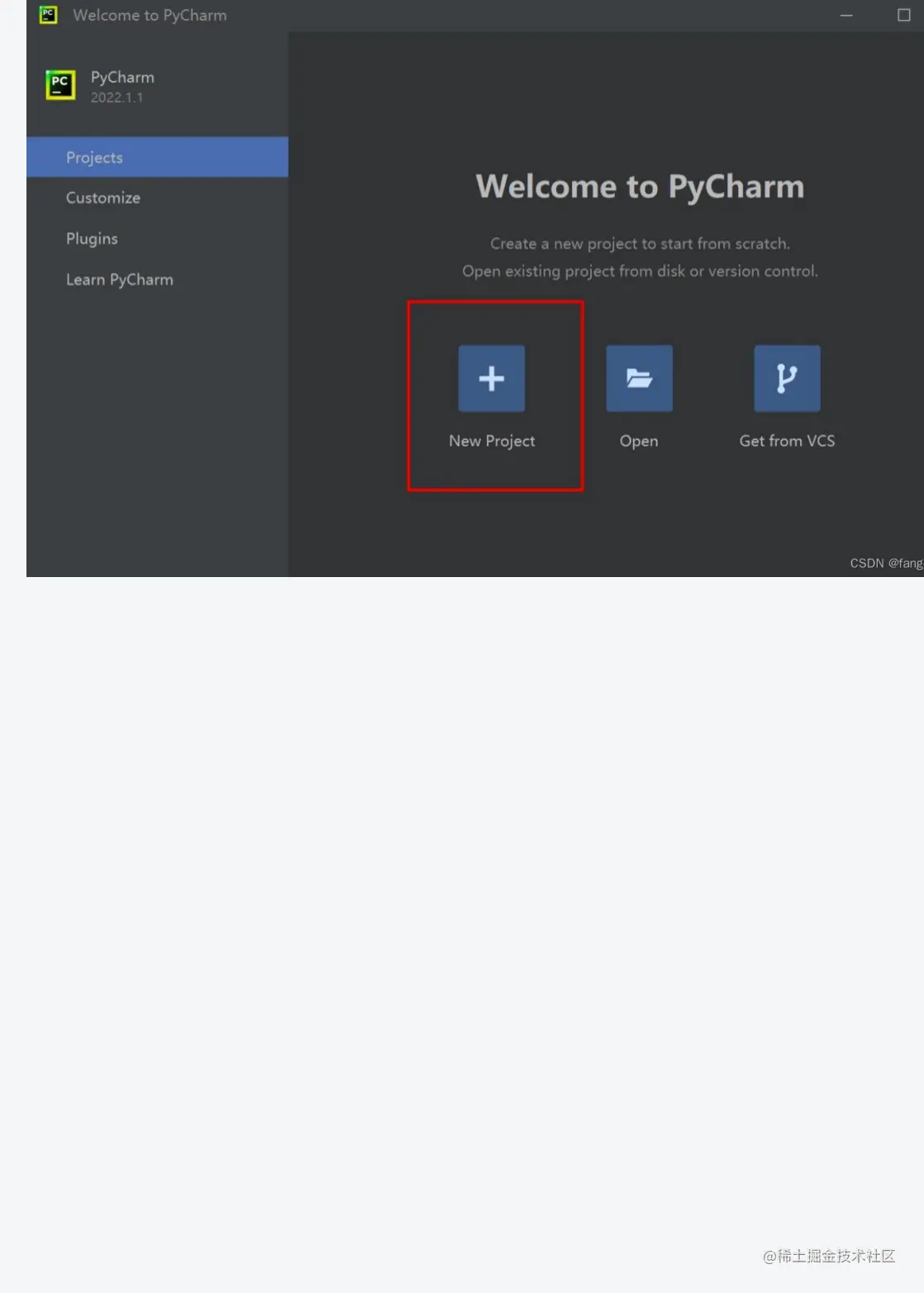Click the PyCharm icon in the title bar
Viewport: 924px width, 1293px height.
(x=49, y=15)
